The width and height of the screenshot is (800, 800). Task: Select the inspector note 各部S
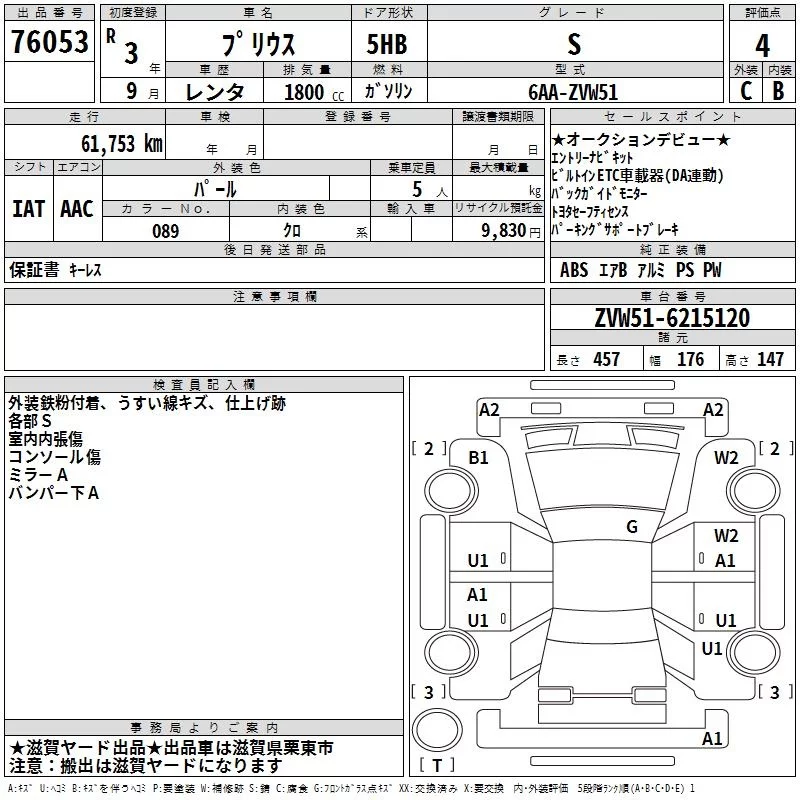[x=30, y=421]
